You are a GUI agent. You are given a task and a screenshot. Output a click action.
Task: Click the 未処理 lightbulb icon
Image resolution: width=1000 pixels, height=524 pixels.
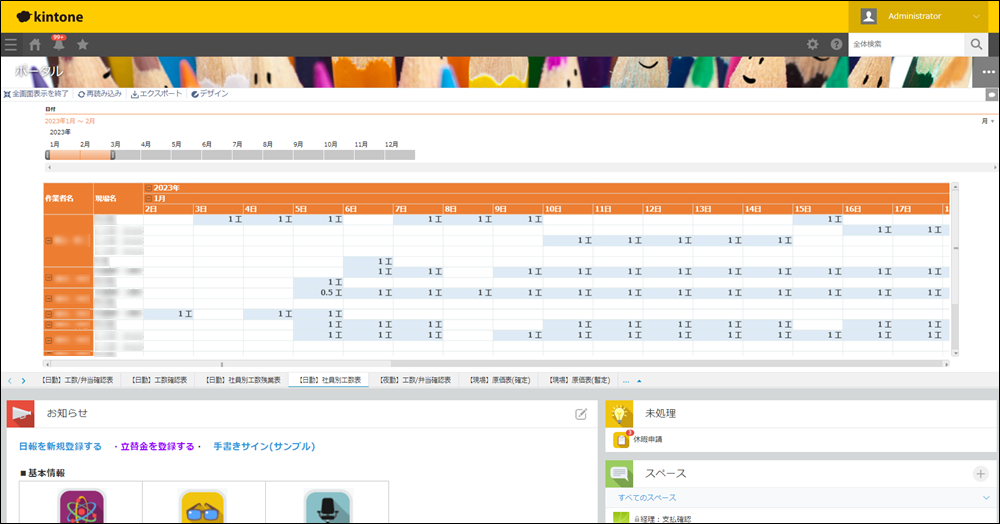(x=619, y=414)
